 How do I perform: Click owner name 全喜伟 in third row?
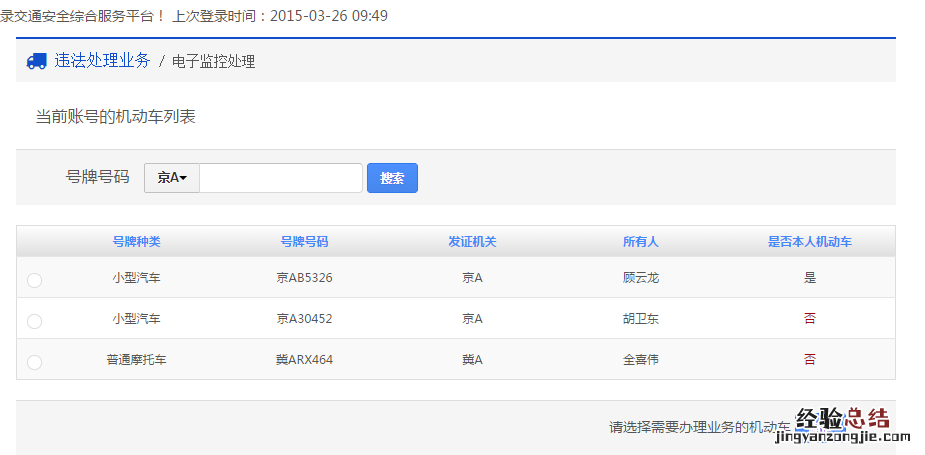tap(640, 360)
